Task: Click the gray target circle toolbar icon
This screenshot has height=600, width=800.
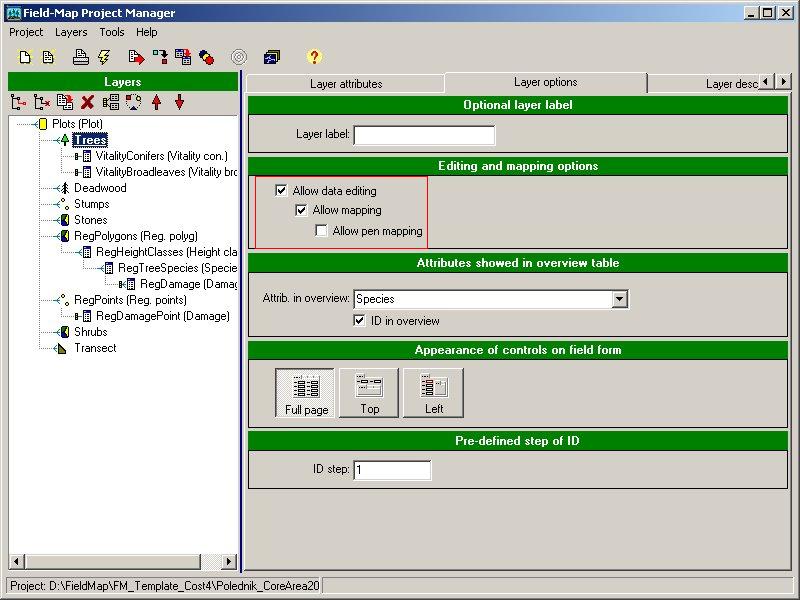Action: [239, 57]
